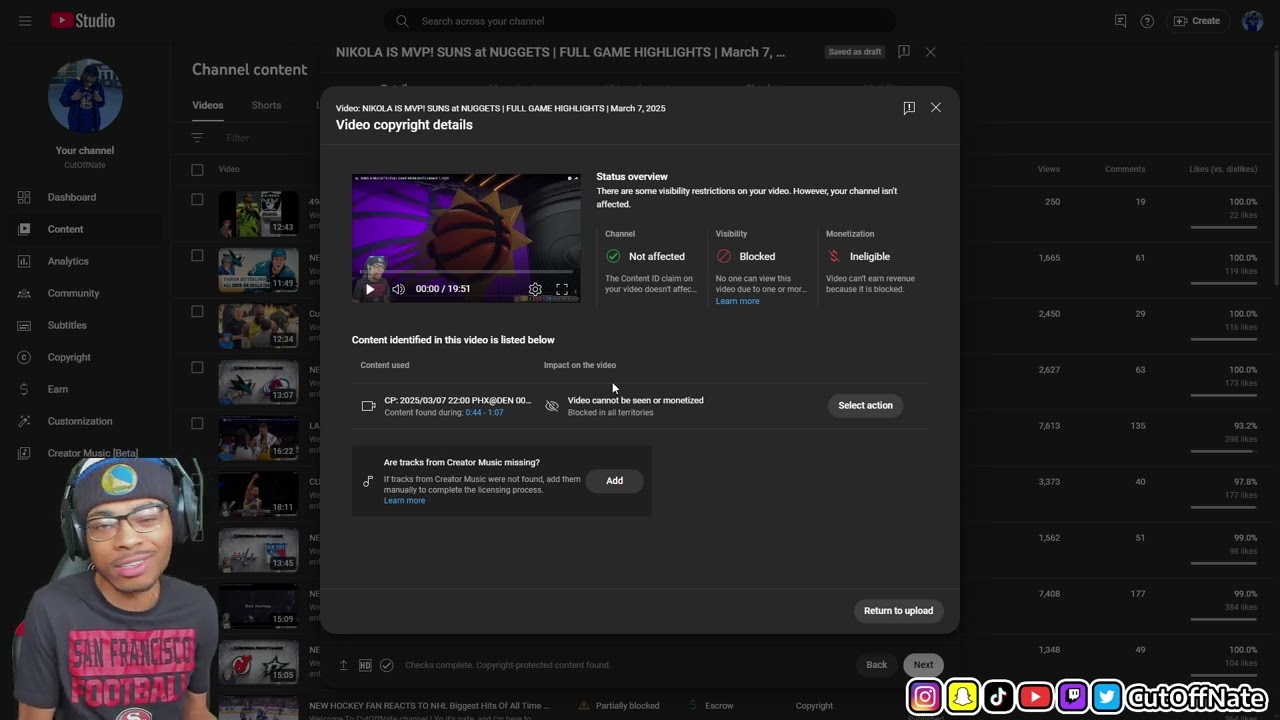Jump to content found timestamp 0:44 - 1:07
Screen dimensions: 1280x720
[484, 412]
